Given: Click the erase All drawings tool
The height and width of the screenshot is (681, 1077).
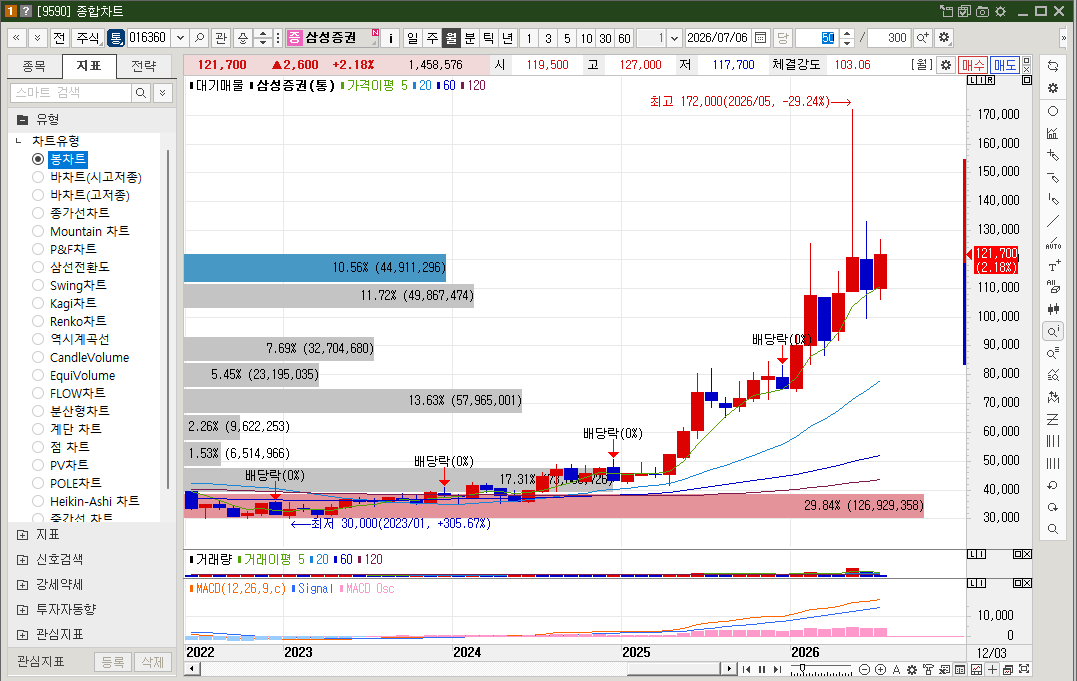Looking at the screenshot, I should (1053, 287).
